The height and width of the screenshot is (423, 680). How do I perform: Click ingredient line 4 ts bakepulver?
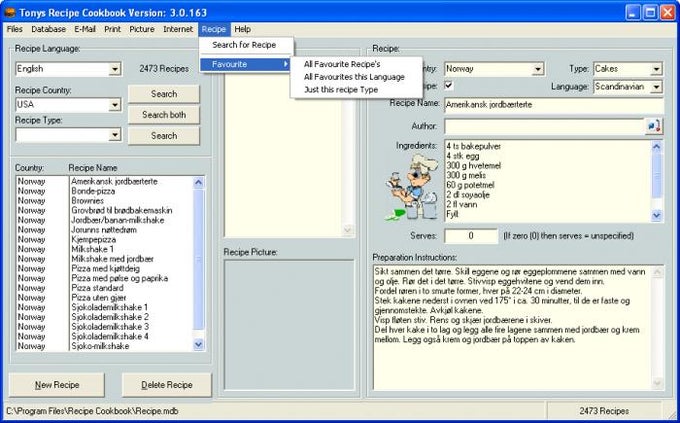474,147
